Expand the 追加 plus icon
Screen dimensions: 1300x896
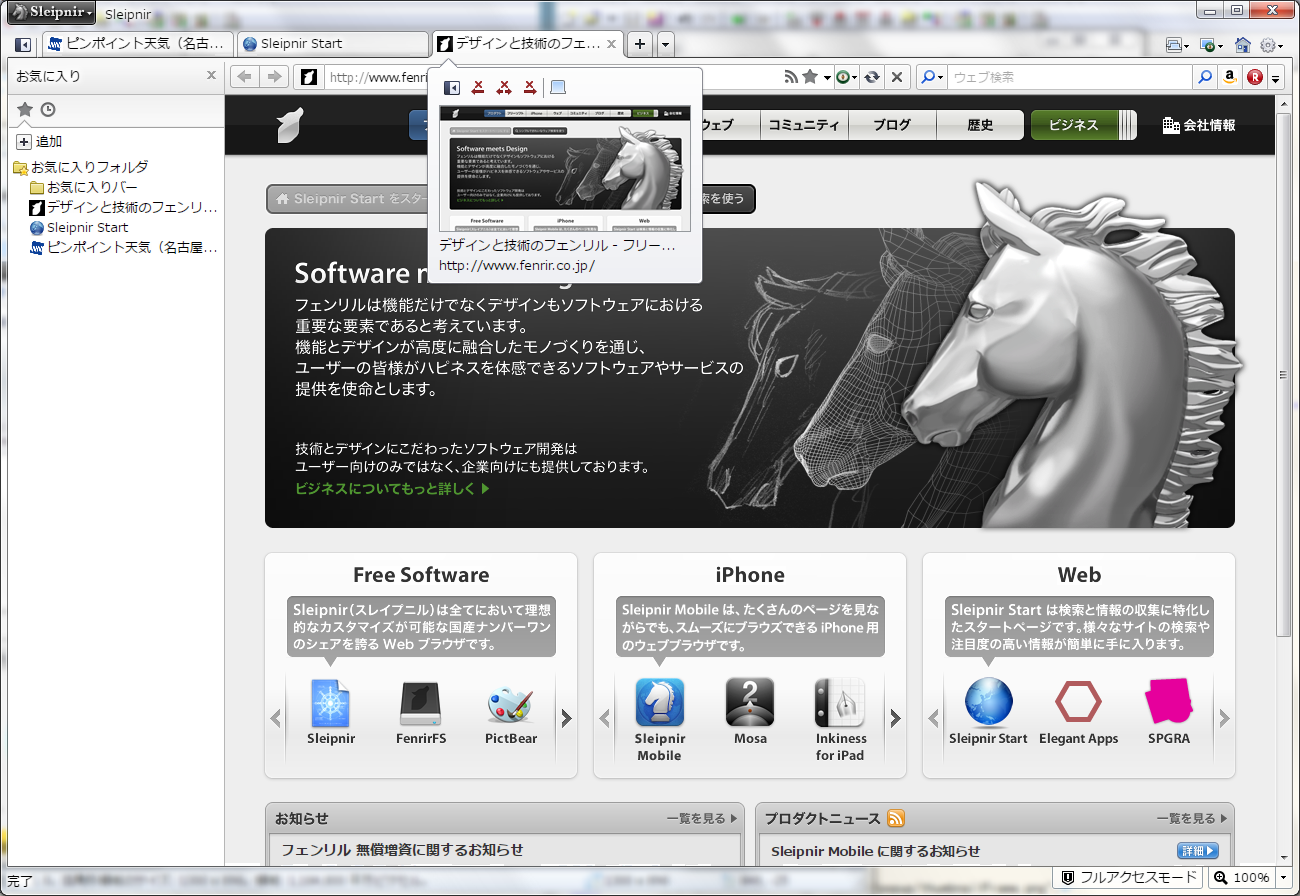pos(24,142)
